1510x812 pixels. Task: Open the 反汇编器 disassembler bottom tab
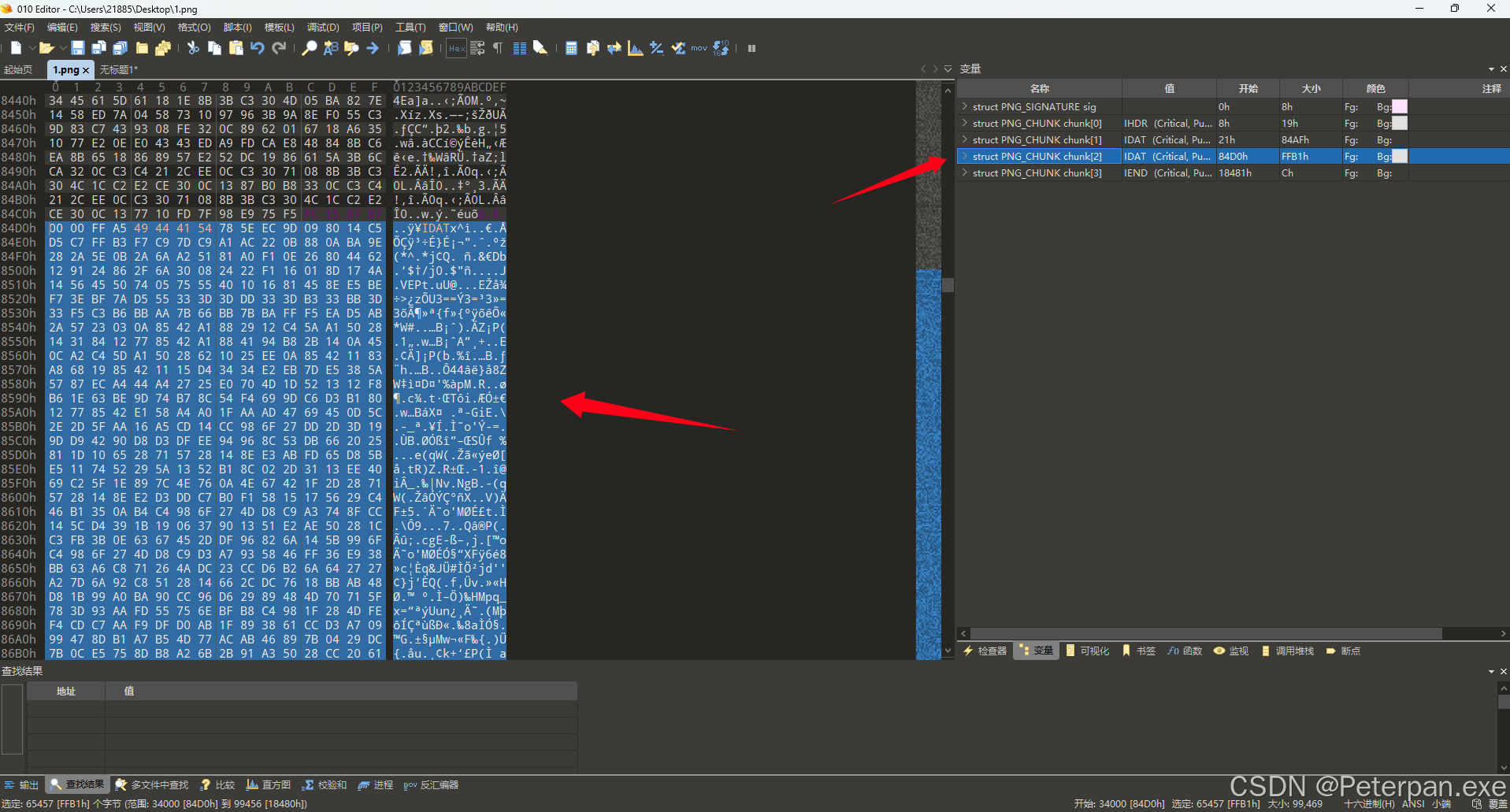[431, 784]
